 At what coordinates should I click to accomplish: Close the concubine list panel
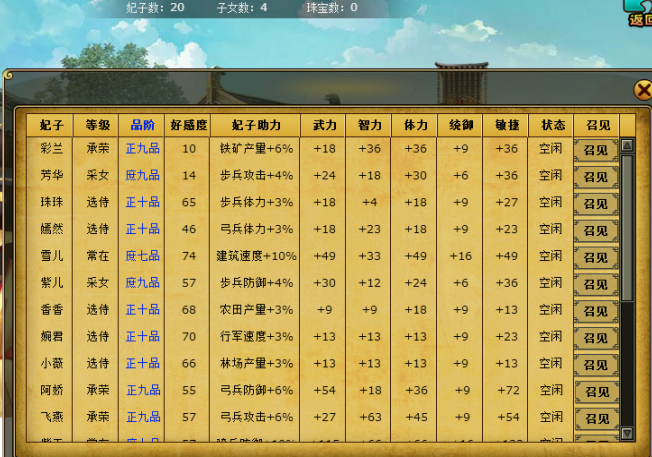(x=643, y=90)
